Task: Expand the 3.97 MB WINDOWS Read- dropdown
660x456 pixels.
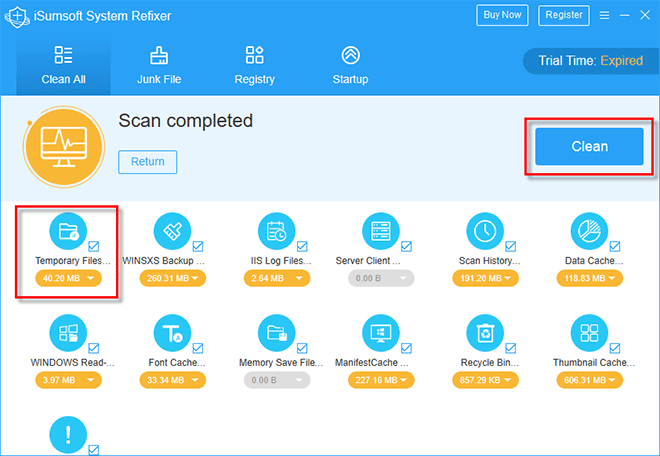Action: point(68,380)
